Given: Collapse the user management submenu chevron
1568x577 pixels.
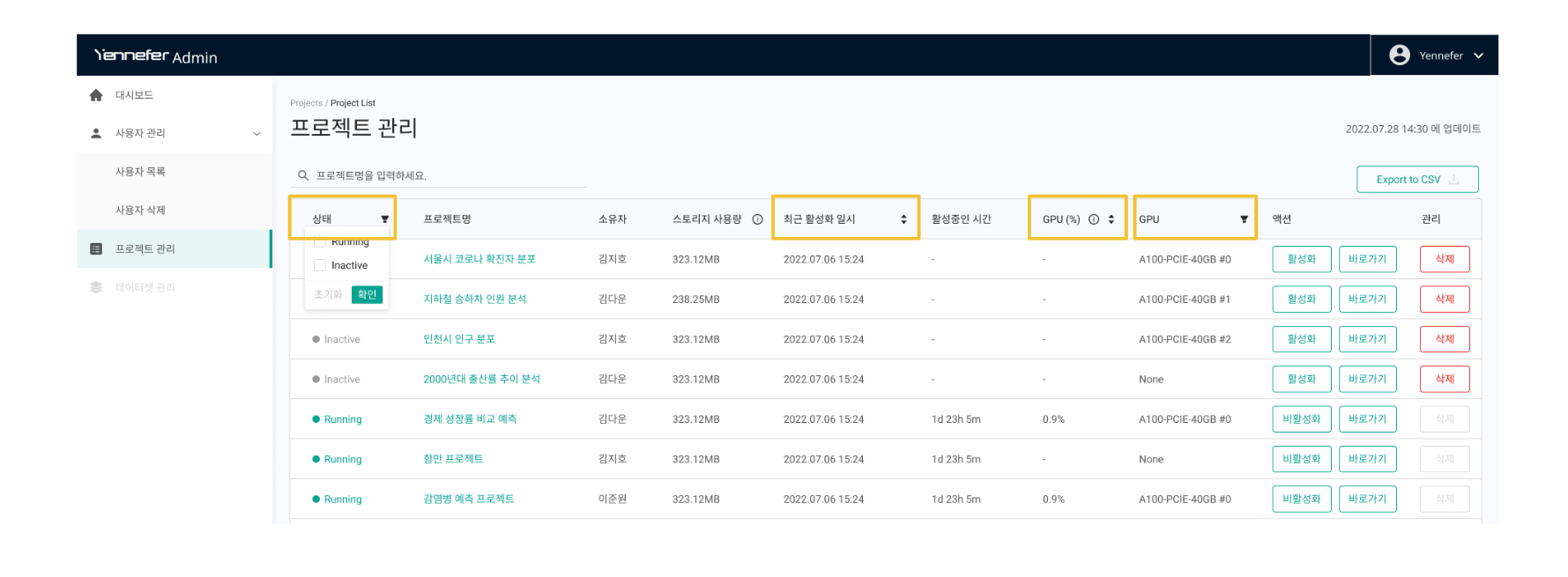Looking at the screenshot, I should click(x=256, y=134).
